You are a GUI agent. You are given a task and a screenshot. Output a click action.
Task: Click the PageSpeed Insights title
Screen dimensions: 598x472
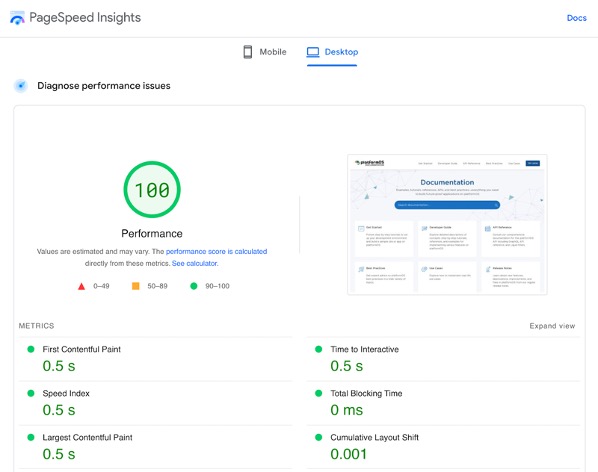pos(85,18)
